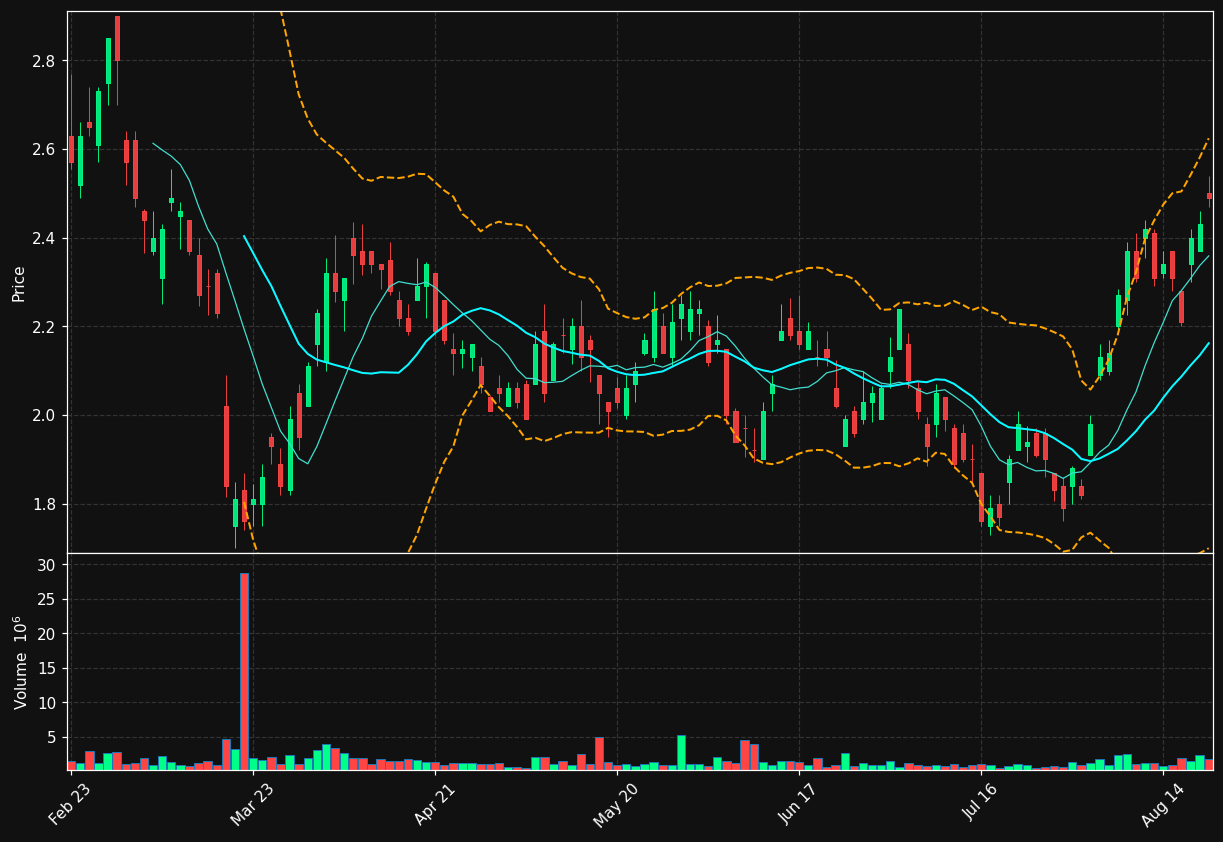The image size is (1223, 842).
Task: Click the Volume 10^6 axis title
Action: tap(19, 663)
